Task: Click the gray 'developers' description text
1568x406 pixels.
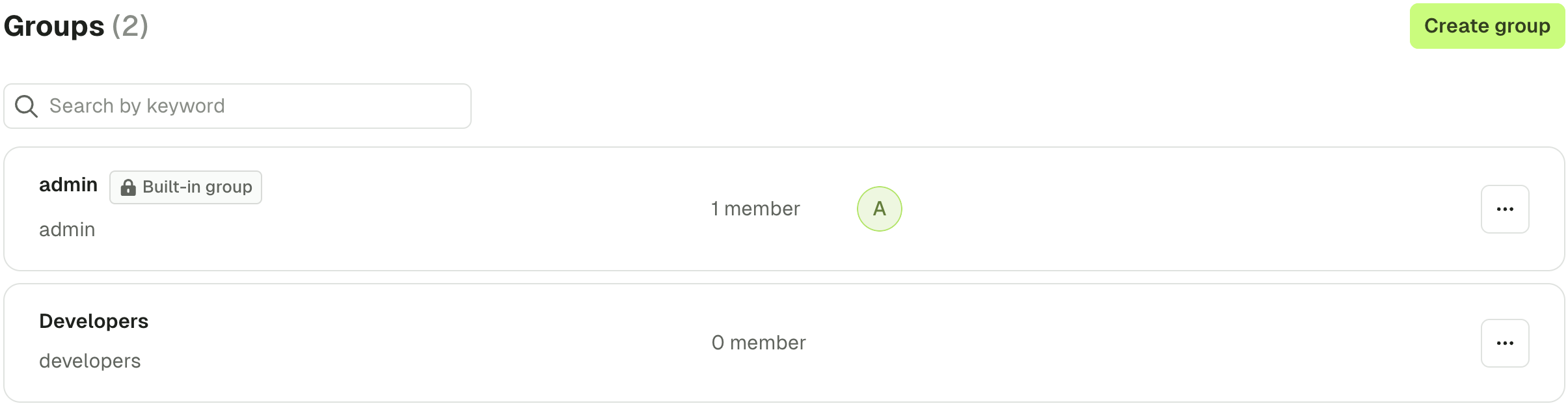Action: (90, 361)
